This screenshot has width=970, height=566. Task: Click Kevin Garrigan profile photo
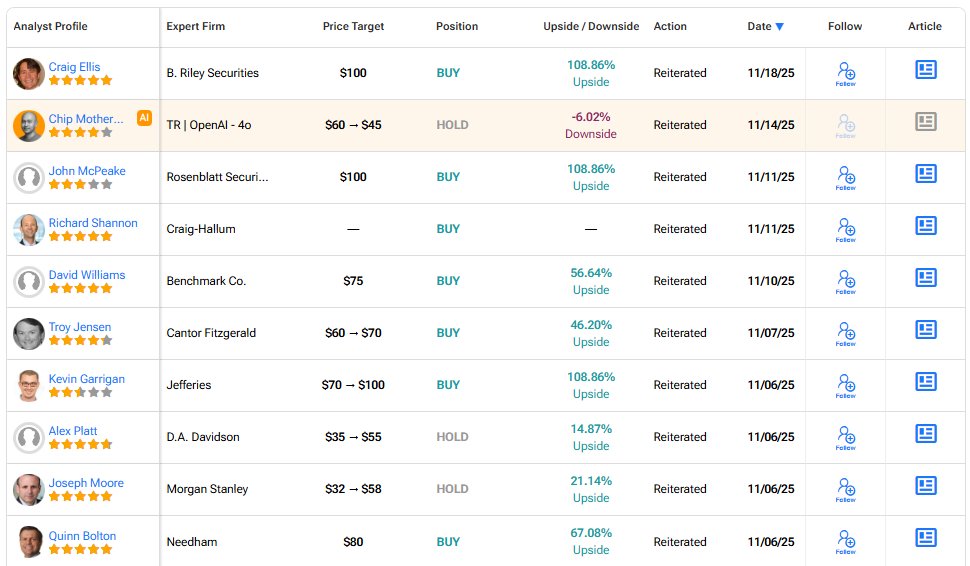point(28,385)
